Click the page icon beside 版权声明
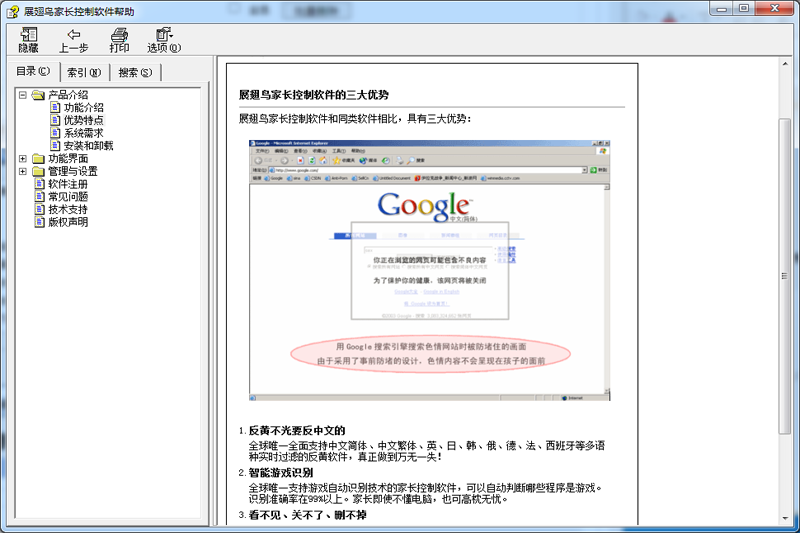 [40, 222]
